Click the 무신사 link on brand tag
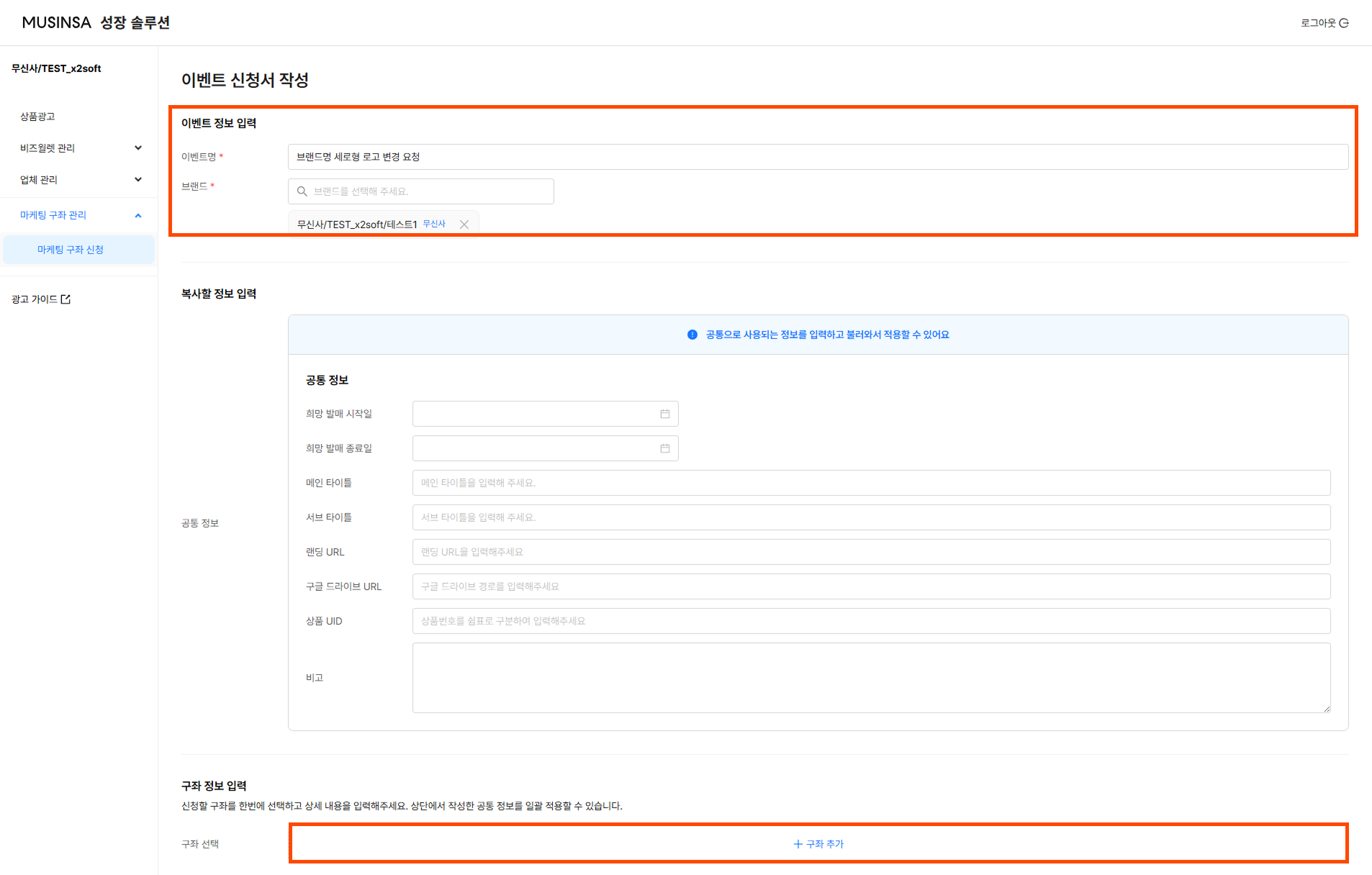1372x875 pixels. [434, 224]
